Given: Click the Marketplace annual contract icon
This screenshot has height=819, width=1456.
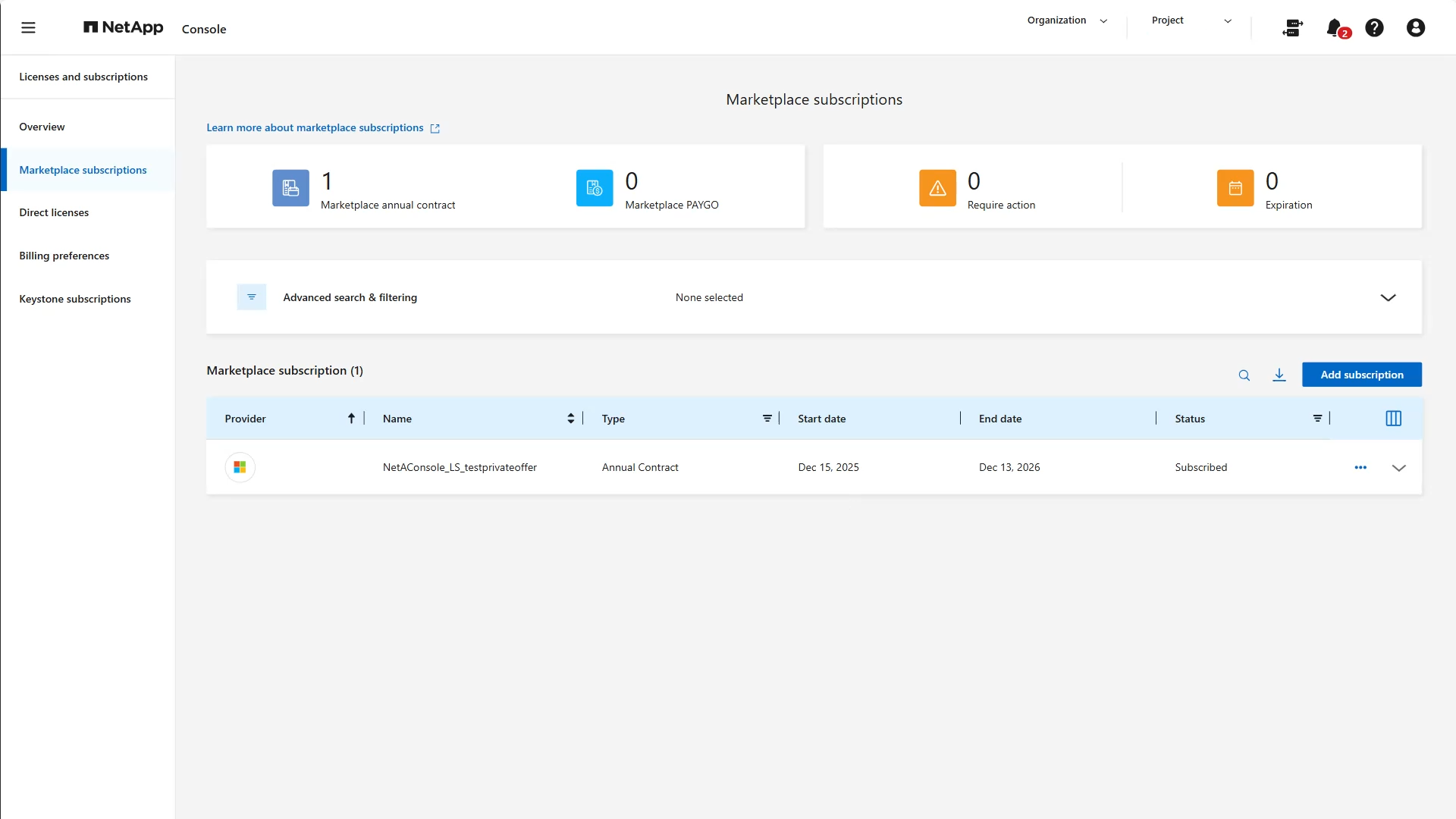Looking at the screenshot, I should (290, 188).
